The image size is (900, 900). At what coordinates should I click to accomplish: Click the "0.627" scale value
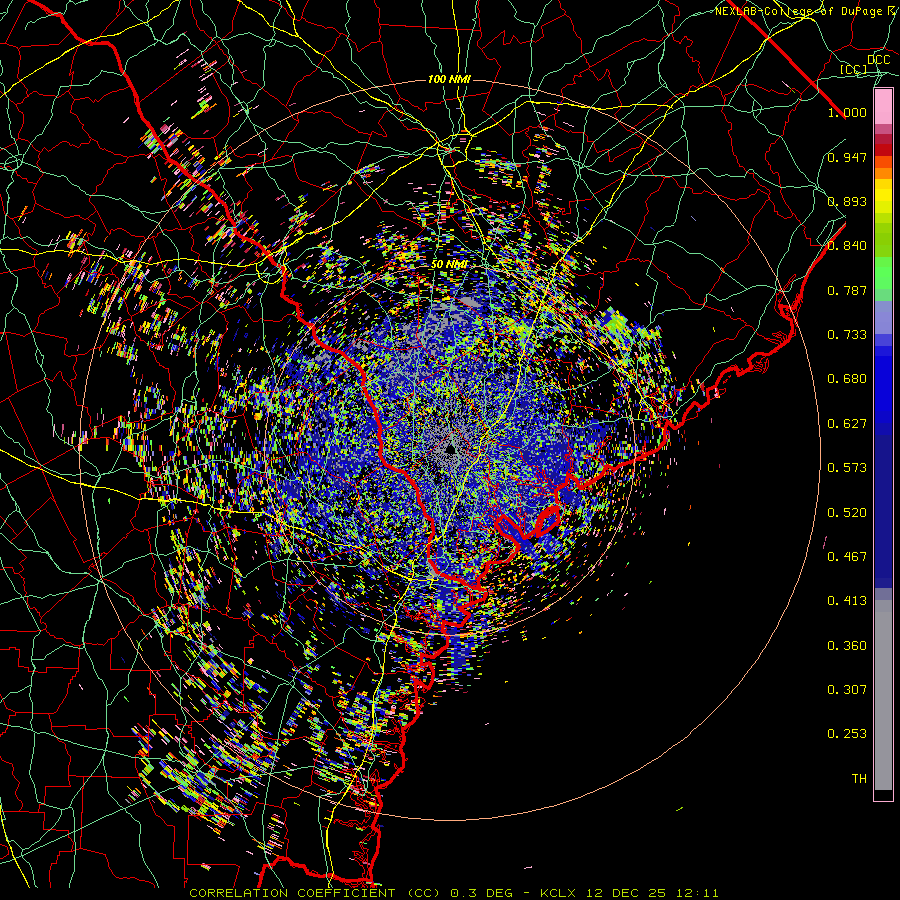[x=847, y=424]
